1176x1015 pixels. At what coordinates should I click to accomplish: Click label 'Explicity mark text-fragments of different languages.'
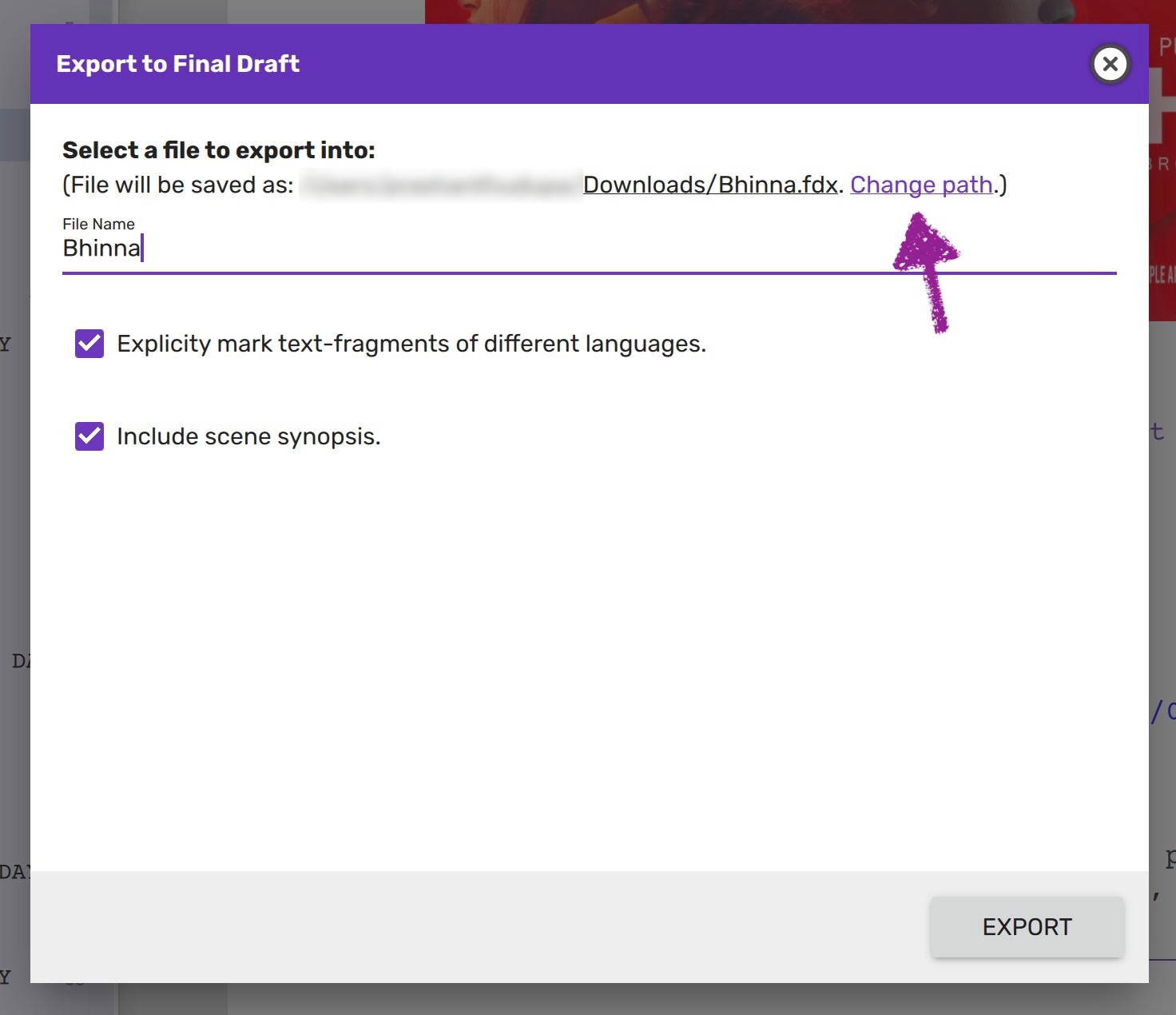click(411, 344)
